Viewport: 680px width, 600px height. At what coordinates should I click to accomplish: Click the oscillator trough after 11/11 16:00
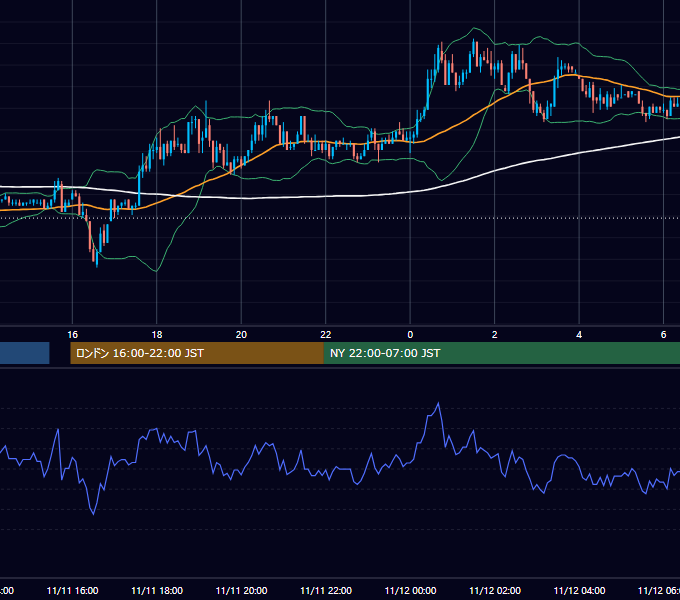pos(93,514)
